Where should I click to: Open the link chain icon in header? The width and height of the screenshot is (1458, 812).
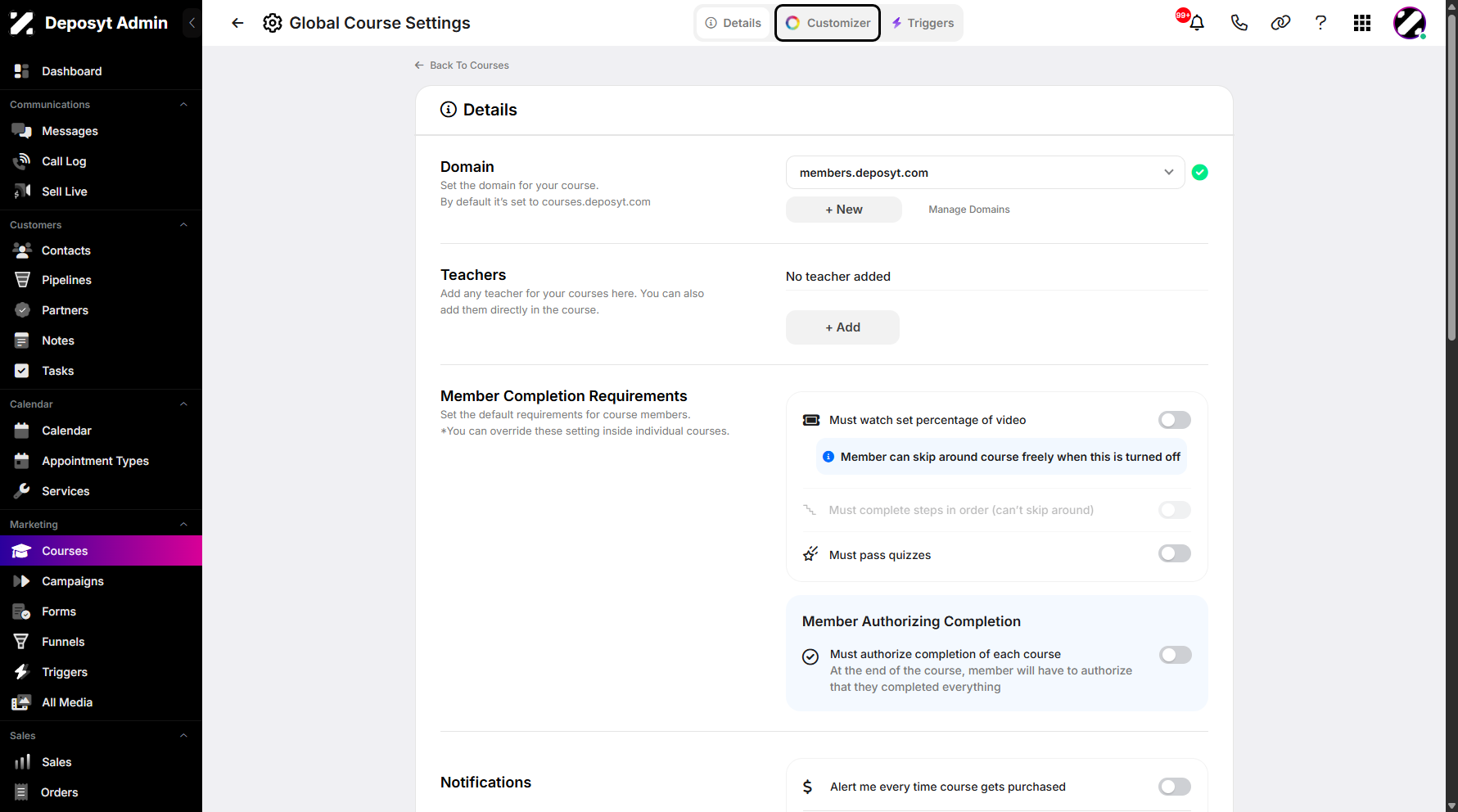(x=1280, y=23)
